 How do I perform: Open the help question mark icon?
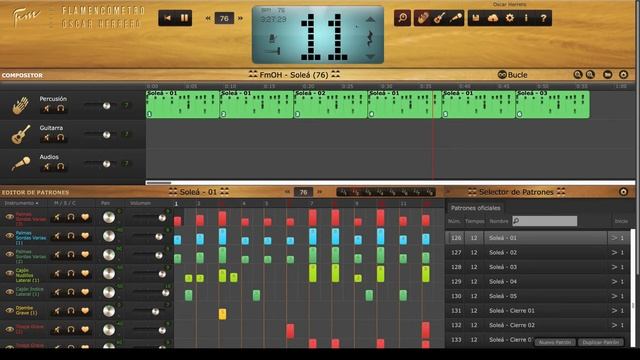(543, 18)
